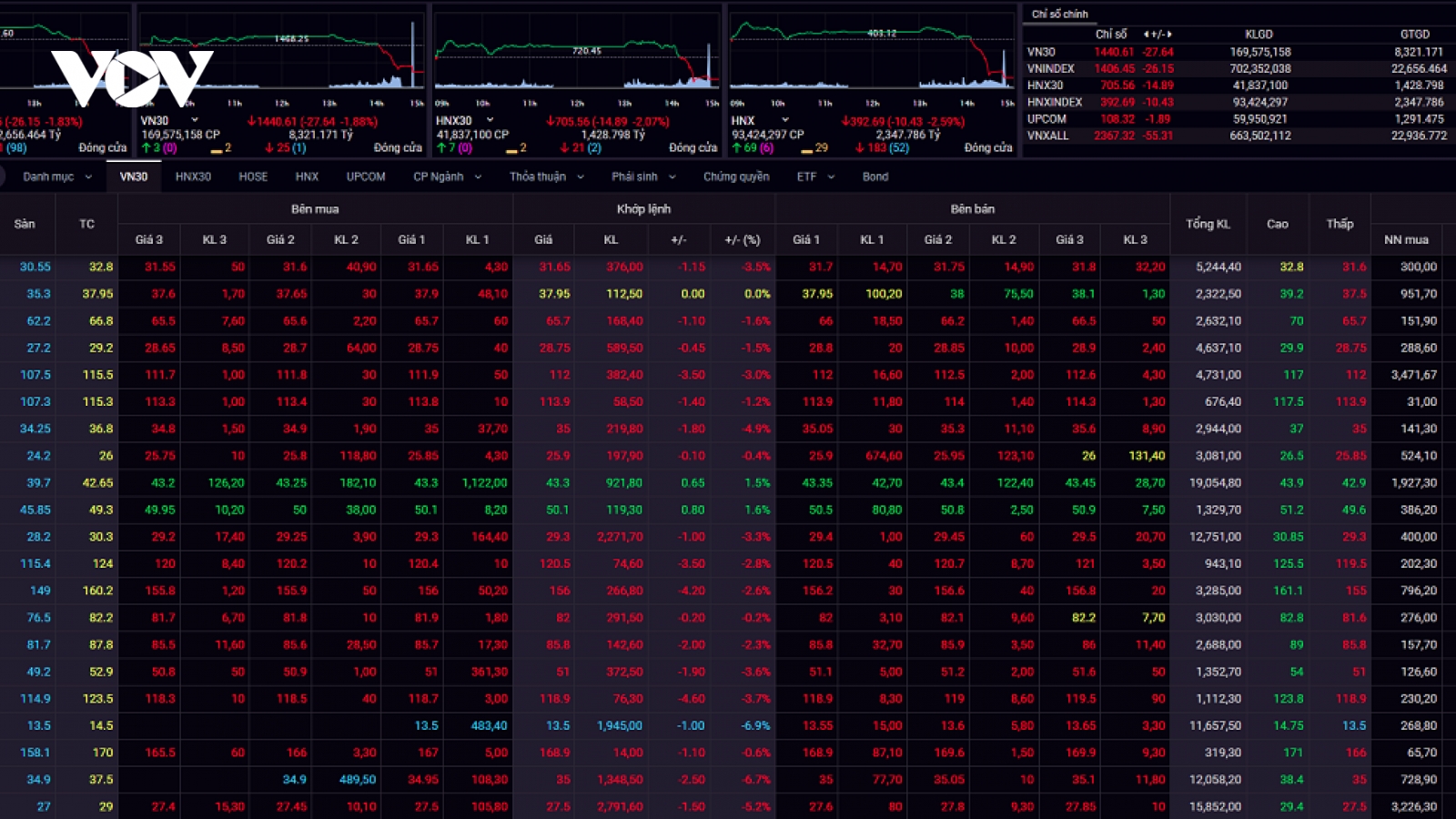Viewport: 1456px width, 819px height.
Task: Select the VN30 tab
Action: pos(134,177)
